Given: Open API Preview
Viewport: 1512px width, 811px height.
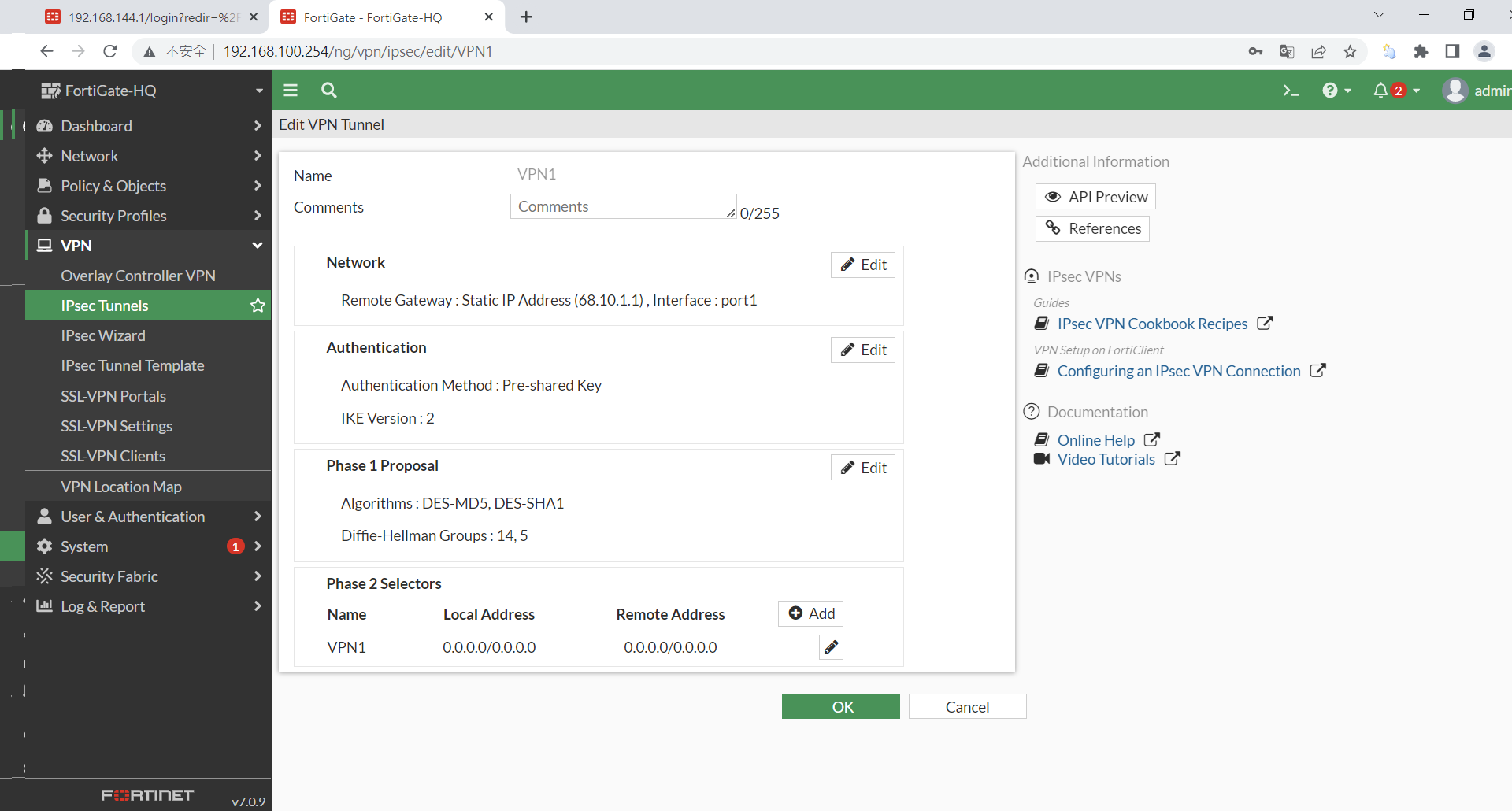Looking at the screenshot, I should pyautogui.click(x=1095, y=197).
